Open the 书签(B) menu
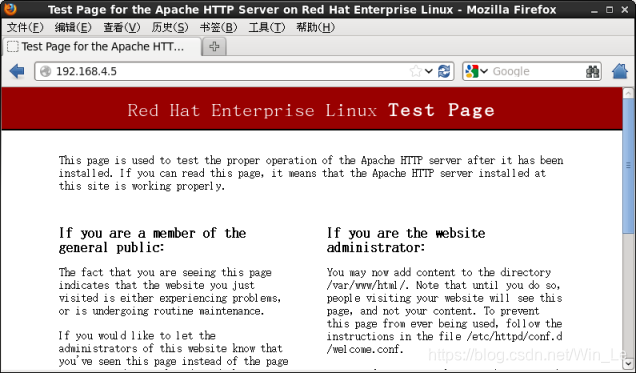The image size is (637, 373). [x=218, y=27]
